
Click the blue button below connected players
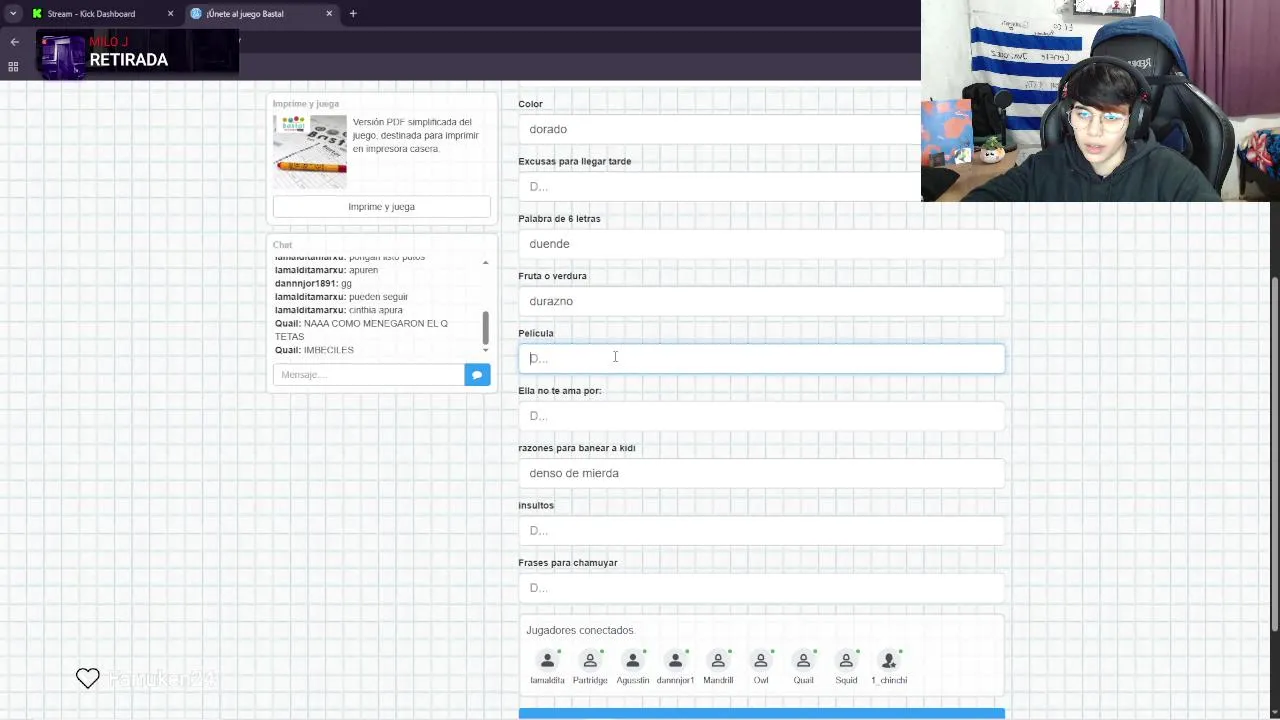[761, 714]
